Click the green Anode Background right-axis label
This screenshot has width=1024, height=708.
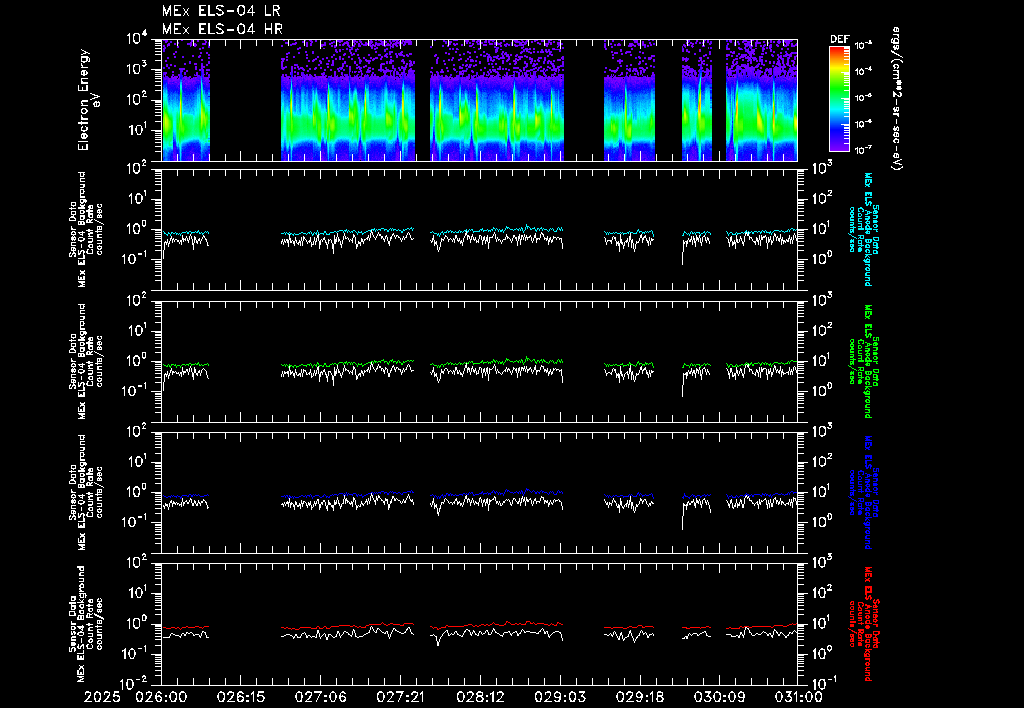[864, 361]
